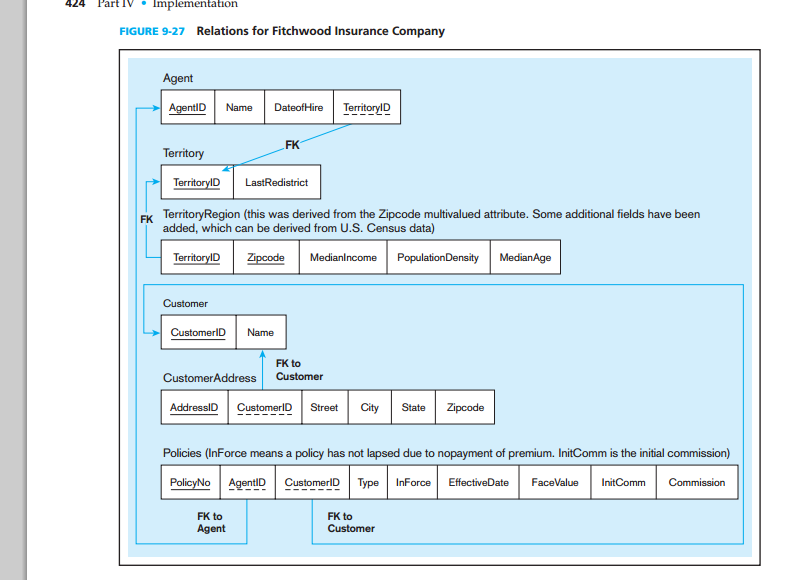Select the PopulationDensity field
Image resolution: width=803 pixels, height=580 pixels.
[x=438, y=257]
